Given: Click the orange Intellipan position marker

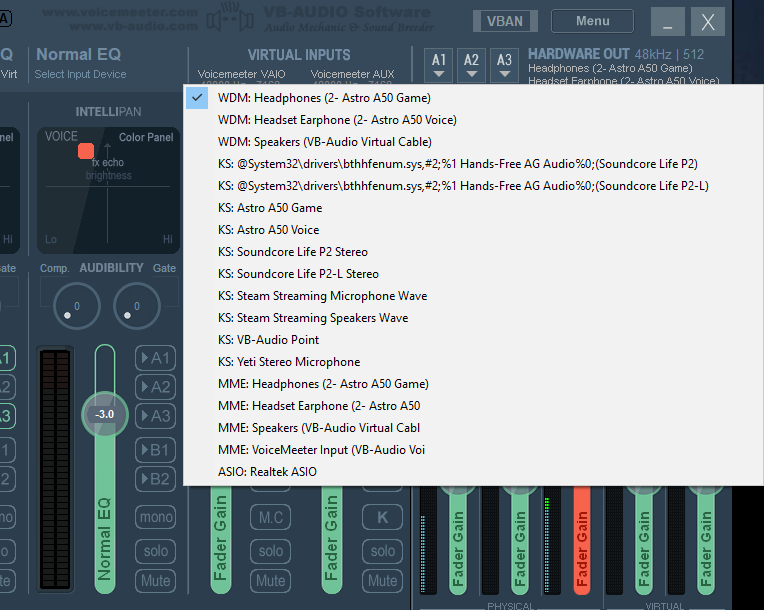Looking at the screenshot, I should [86, 151].
